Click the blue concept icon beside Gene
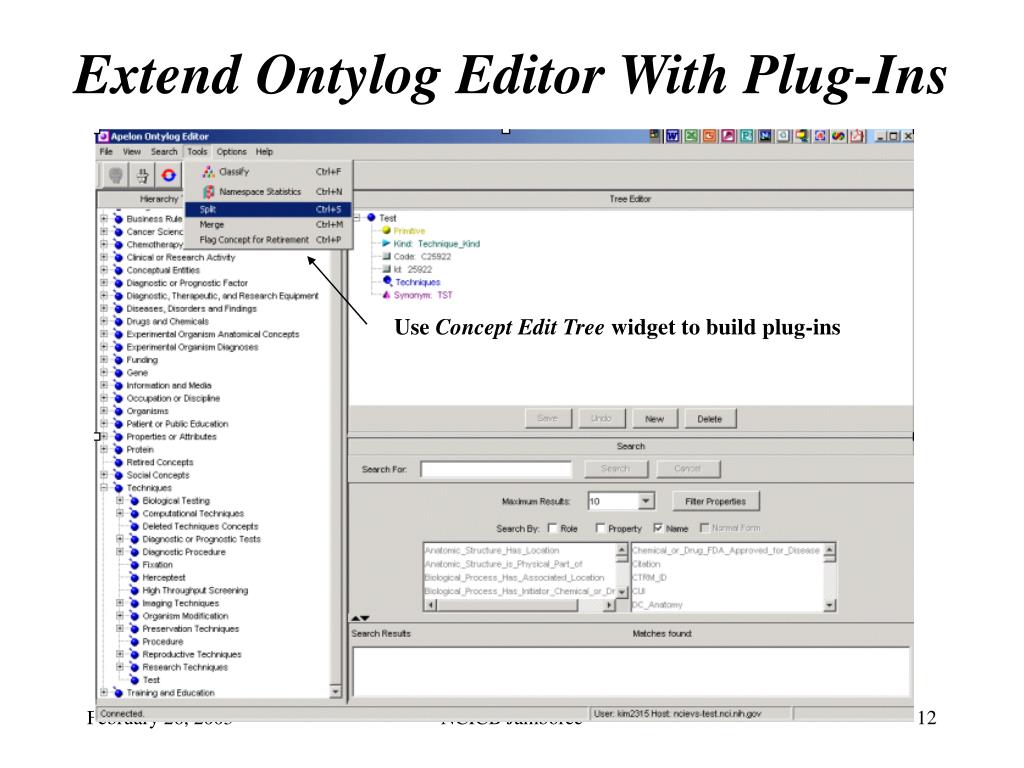The image size is (1024, 768). coord(118,372)
